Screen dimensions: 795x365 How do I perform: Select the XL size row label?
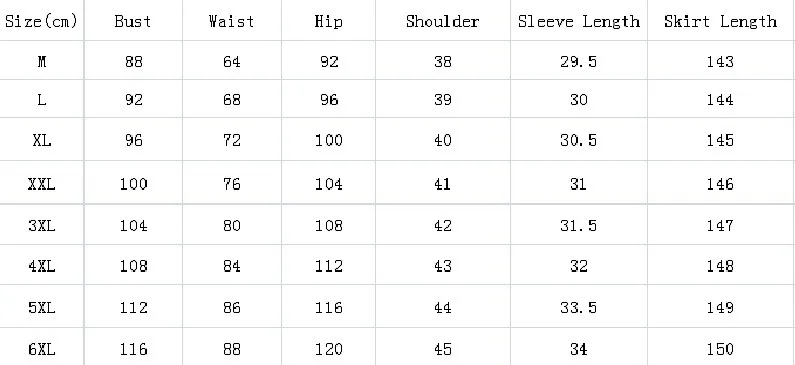42,139
